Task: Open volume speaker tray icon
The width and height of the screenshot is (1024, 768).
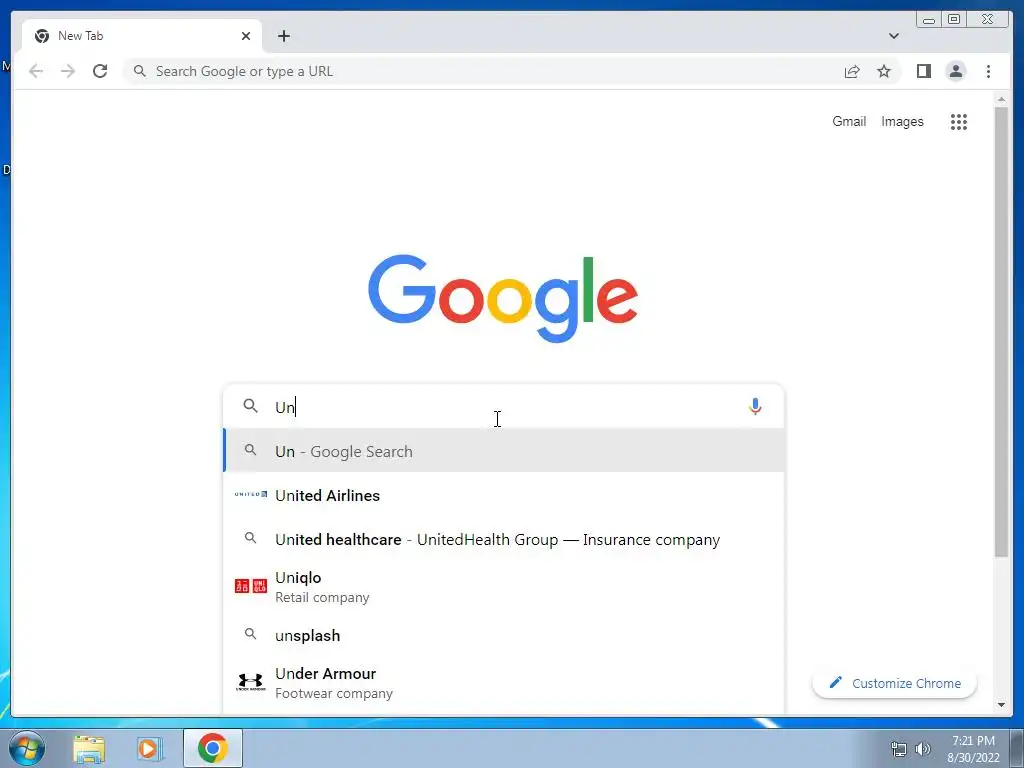Action: point(923,749)
